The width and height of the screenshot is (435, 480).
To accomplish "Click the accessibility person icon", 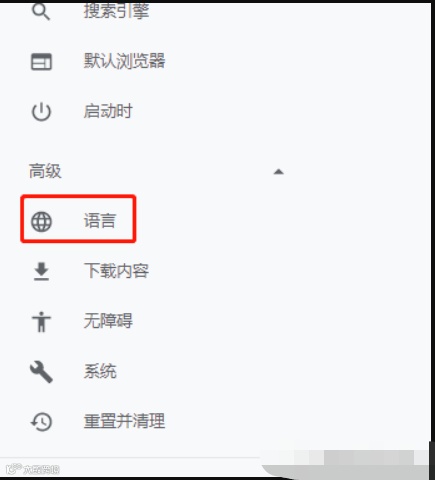I will pos(41,322).
